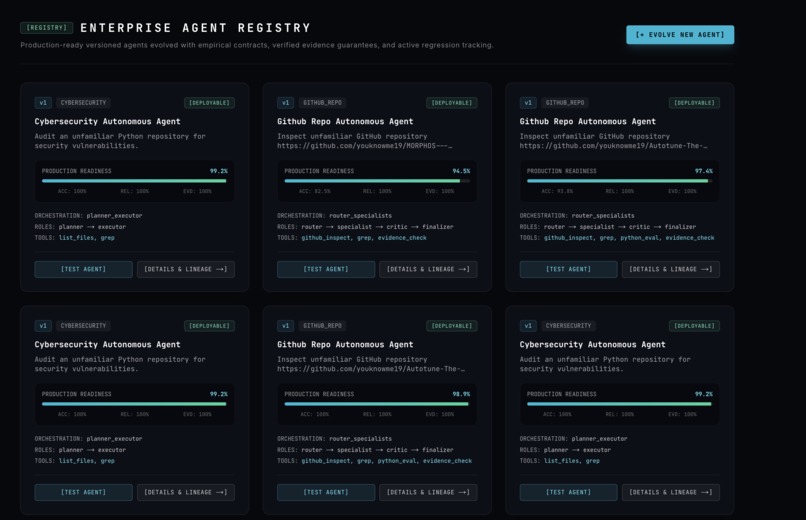
Task: Click DEPLOYABLE status badge on MORPHOS agent card
Action: click(x=452, y=103)
